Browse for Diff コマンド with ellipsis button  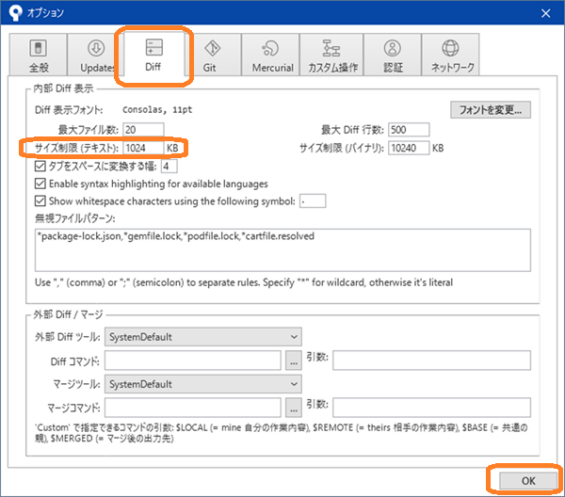294,361
